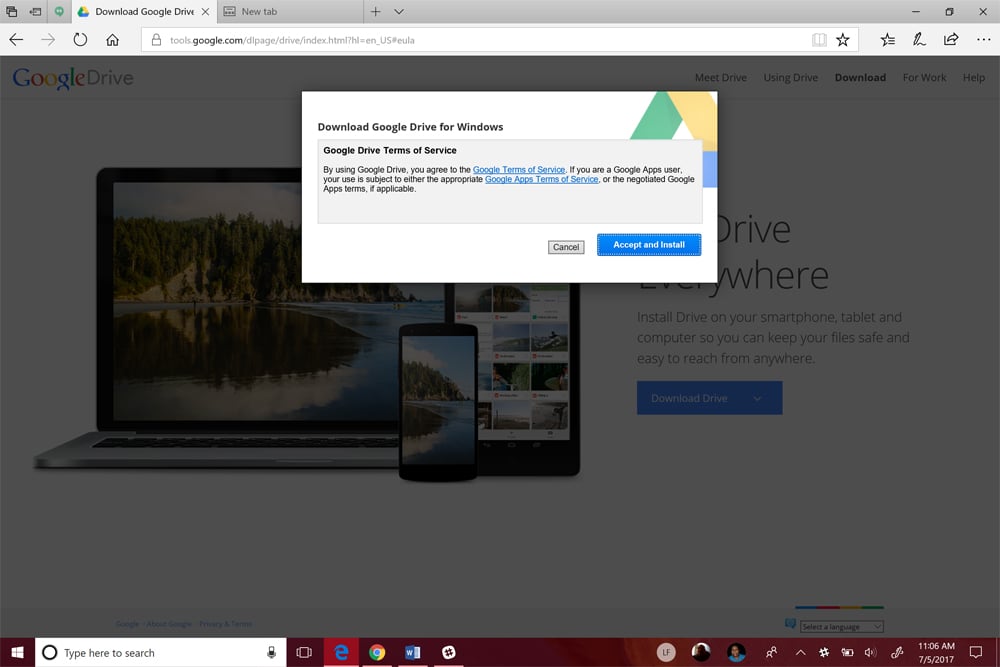Open the Favorites hub icon
This screenshot has width=1000, height=667.
tap(887, 40)
